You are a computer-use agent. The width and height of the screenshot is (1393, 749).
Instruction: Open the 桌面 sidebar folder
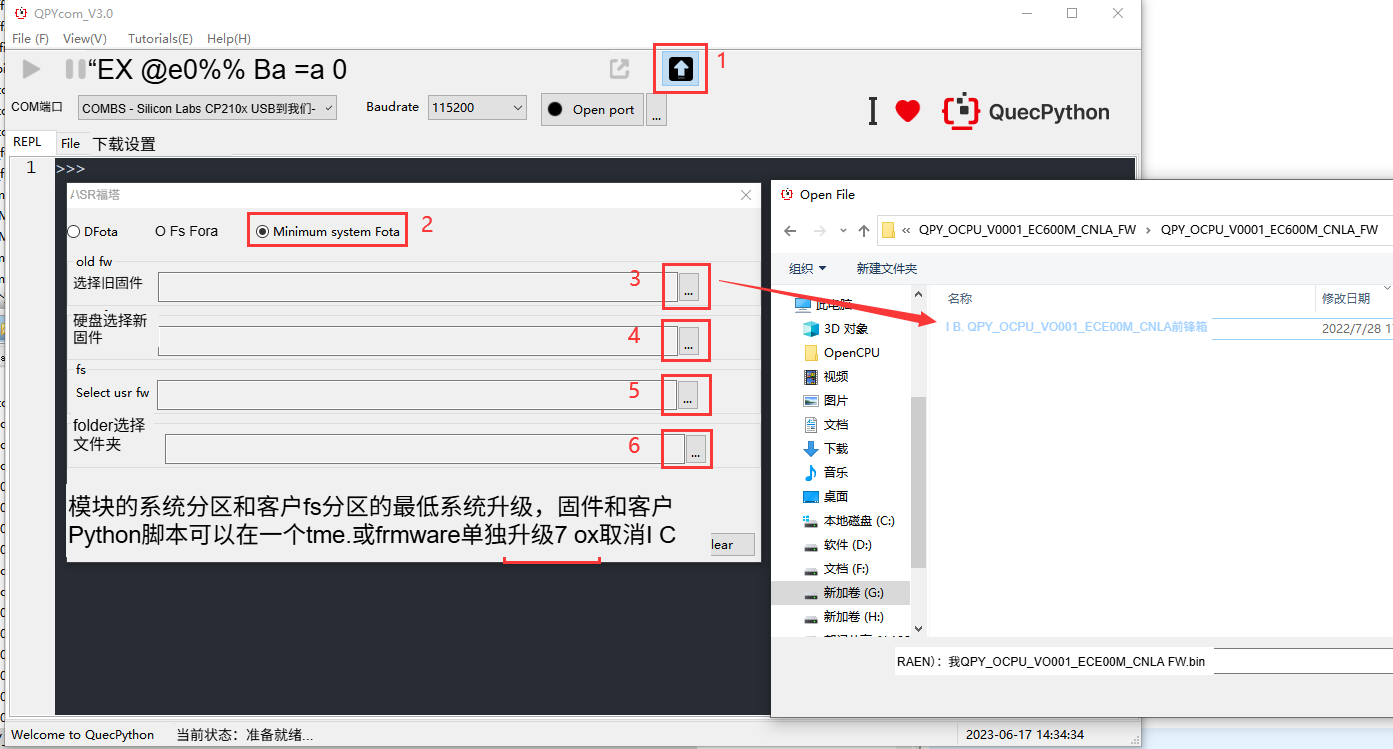click(826, 497)
